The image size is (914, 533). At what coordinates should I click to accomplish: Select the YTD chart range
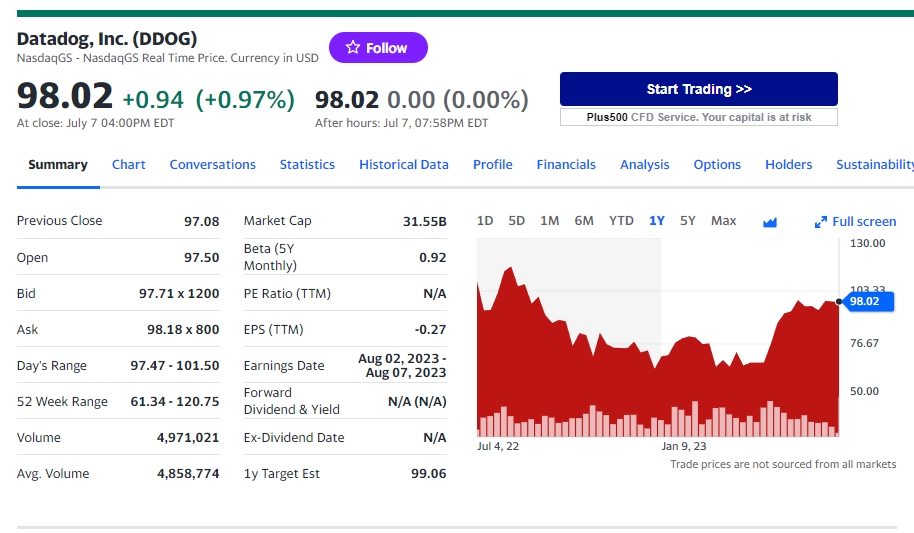coord(621,220)
